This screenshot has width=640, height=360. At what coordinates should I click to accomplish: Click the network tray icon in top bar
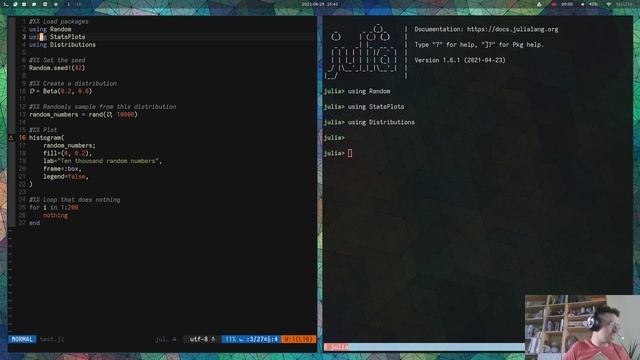[x=539, y=4]
